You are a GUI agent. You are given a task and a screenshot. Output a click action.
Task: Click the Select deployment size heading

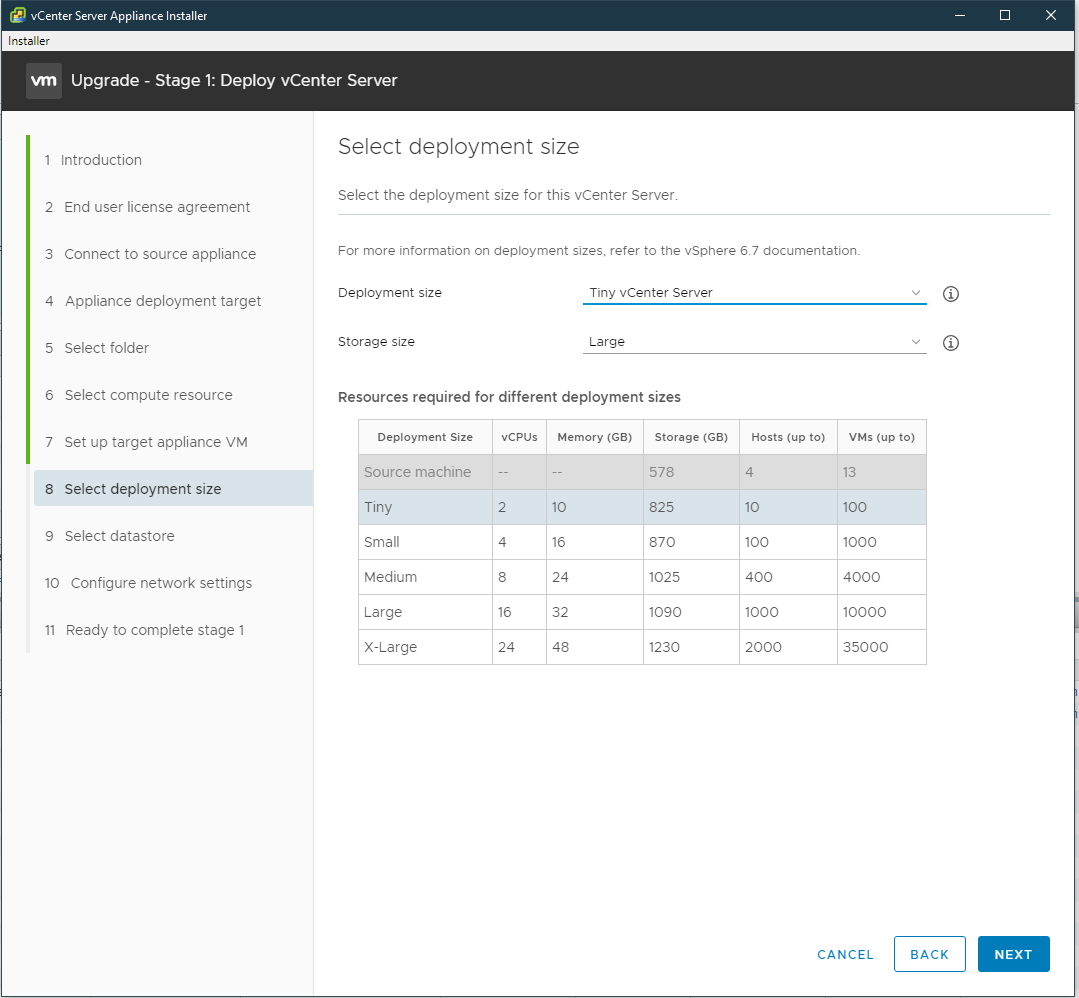click(x=459, y=146)
